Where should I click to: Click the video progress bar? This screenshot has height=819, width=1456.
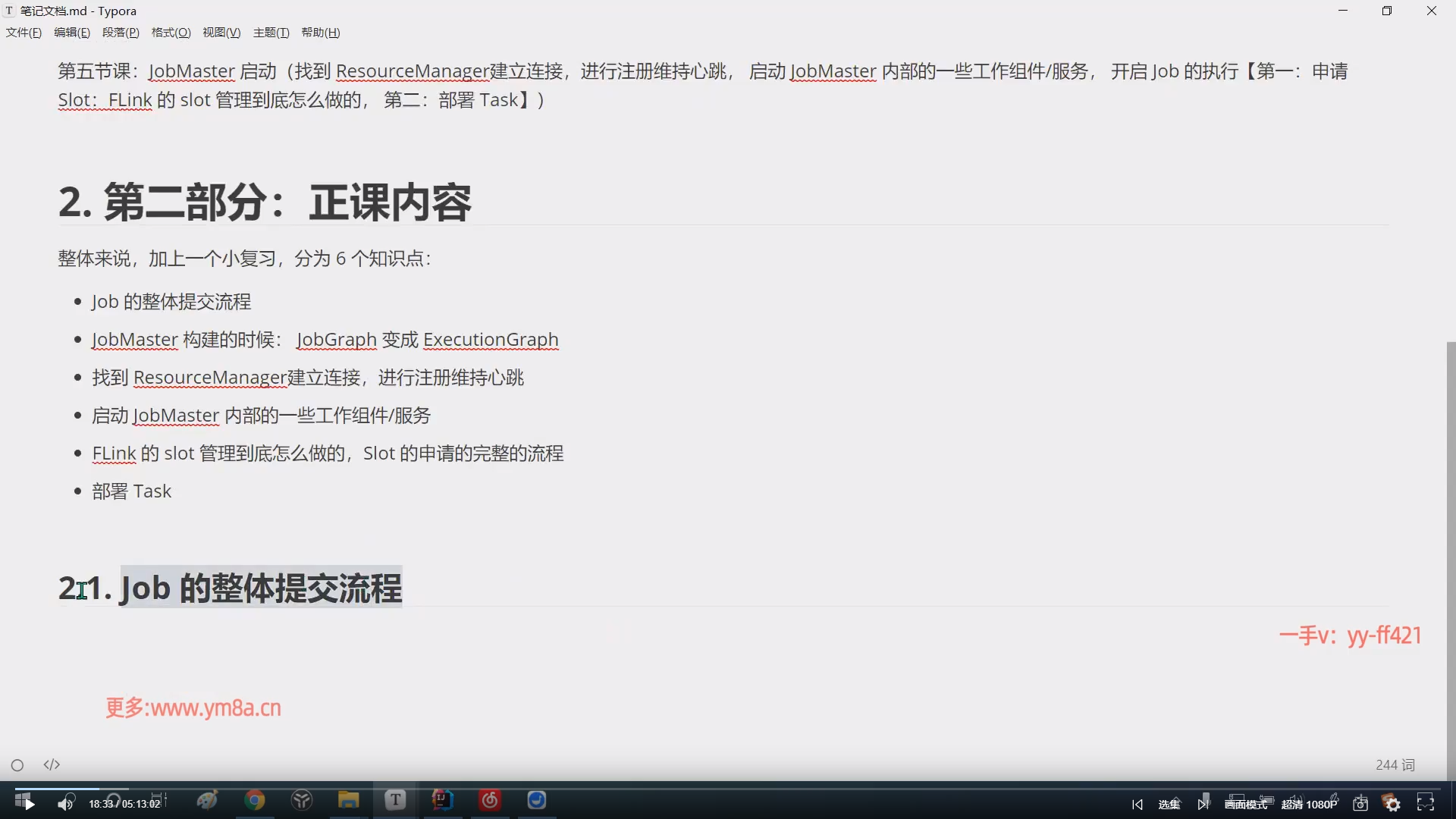click(728, 789)
